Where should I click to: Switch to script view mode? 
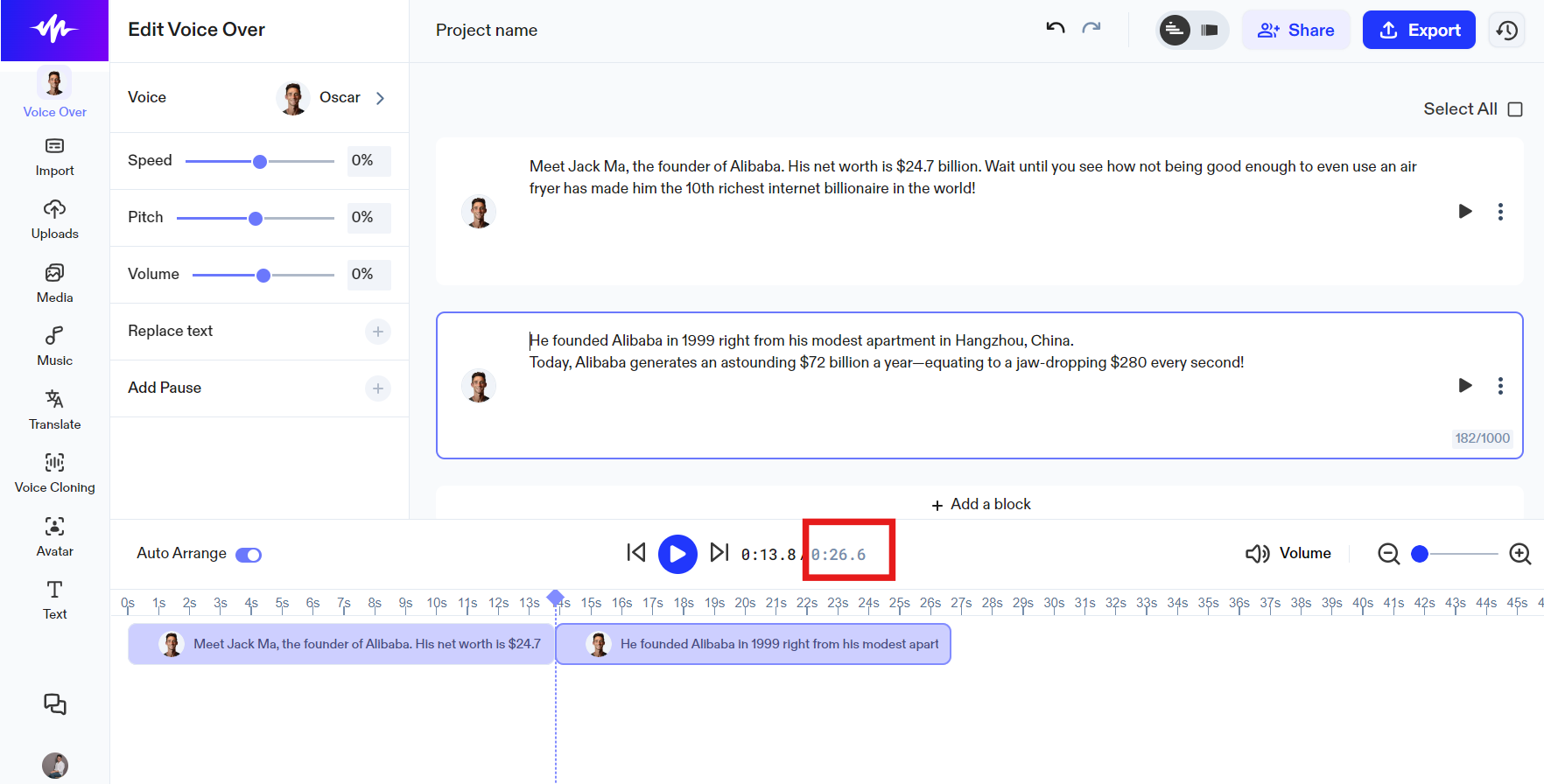tap(1175, 30)
